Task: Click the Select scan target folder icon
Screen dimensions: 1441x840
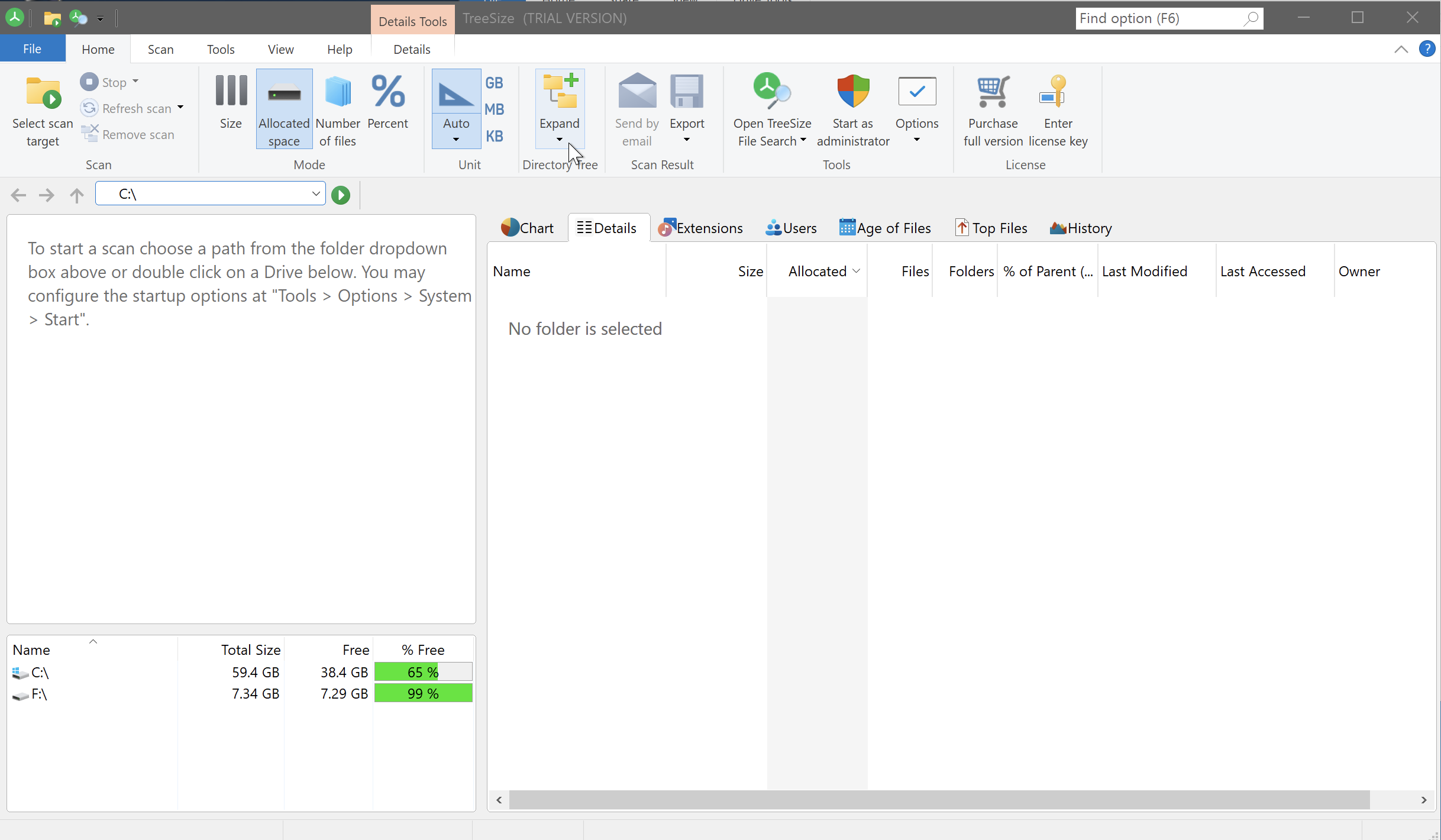Action: (43, 93)
